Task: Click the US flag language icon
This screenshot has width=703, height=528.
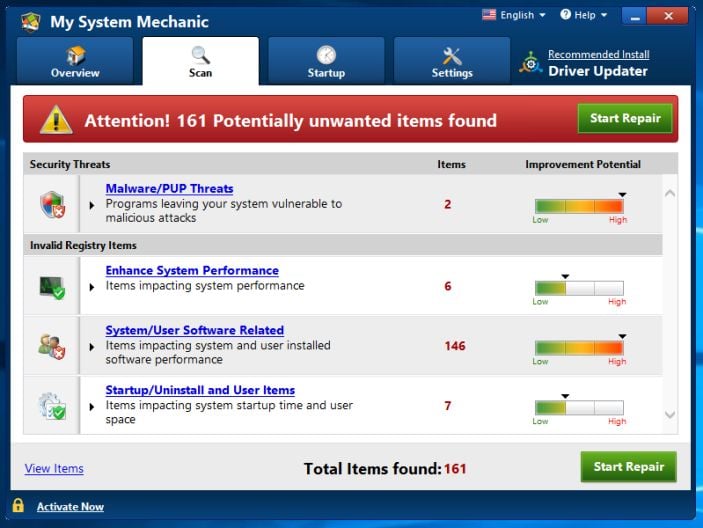Action: (489, 15)
